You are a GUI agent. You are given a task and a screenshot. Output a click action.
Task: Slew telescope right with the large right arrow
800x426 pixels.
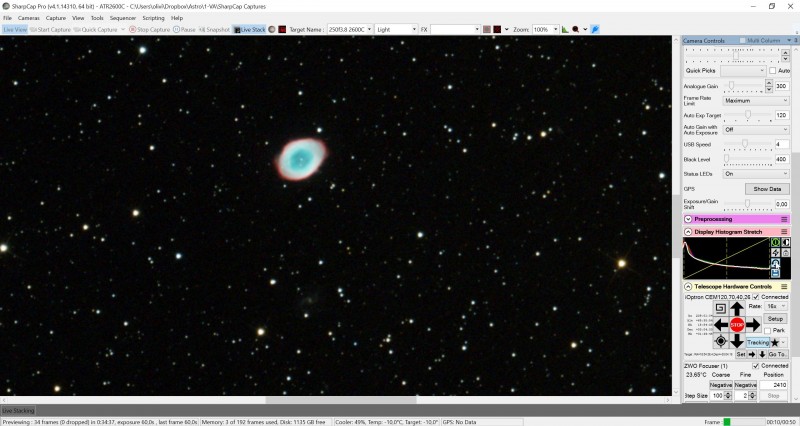click(x=753, y=324)
